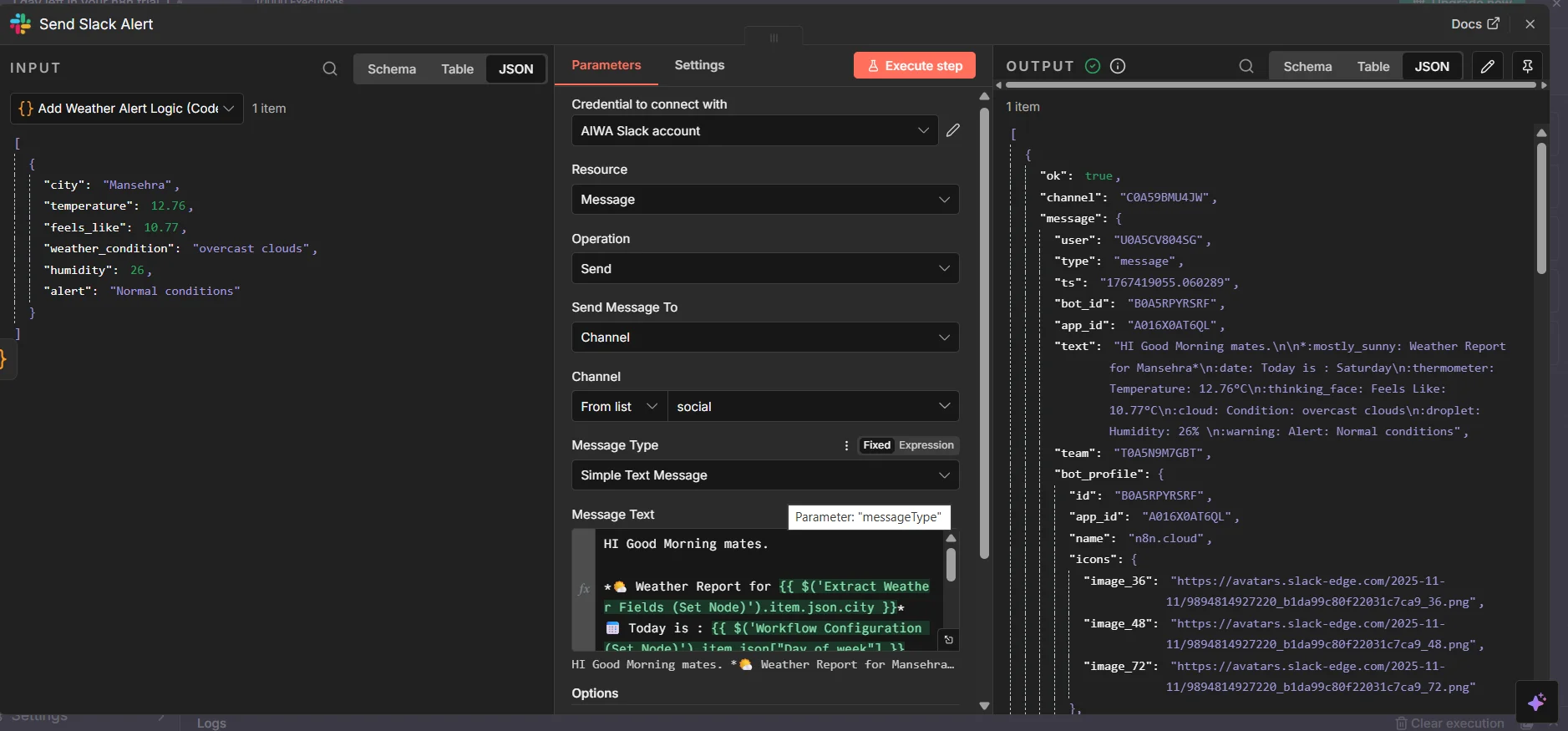The image size is (1568, 731).
Task: Click the output ts value 1767419055.060289
Action: (x=1165, y=282)
